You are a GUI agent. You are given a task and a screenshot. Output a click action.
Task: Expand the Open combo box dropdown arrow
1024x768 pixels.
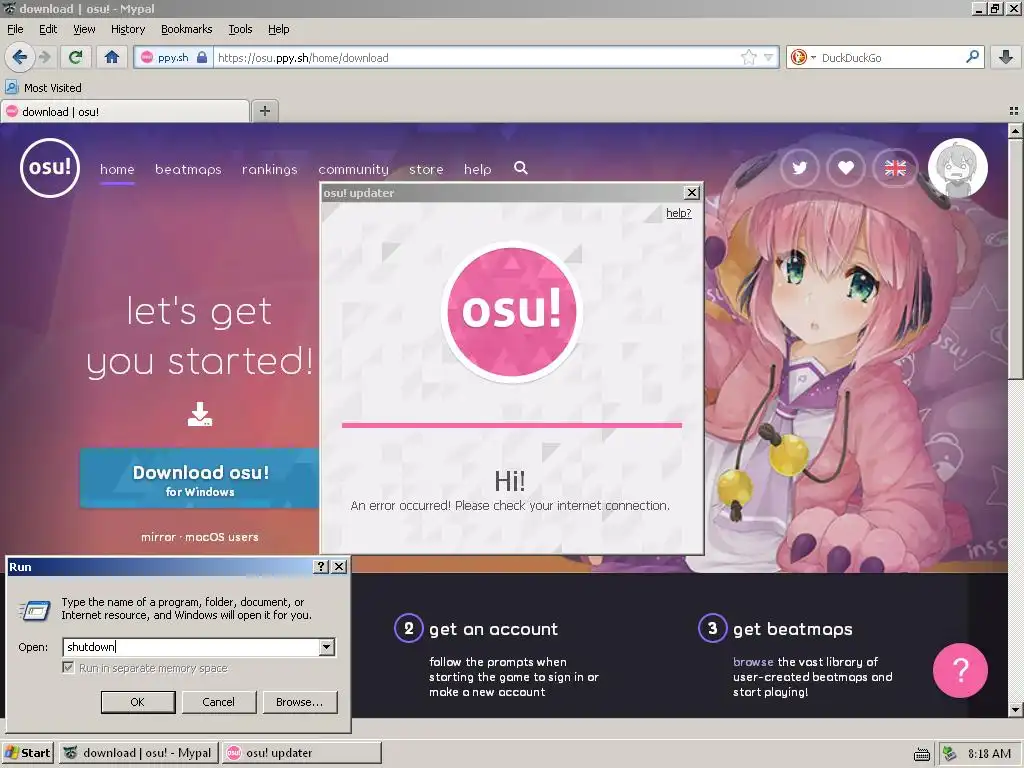click(327, 647)
